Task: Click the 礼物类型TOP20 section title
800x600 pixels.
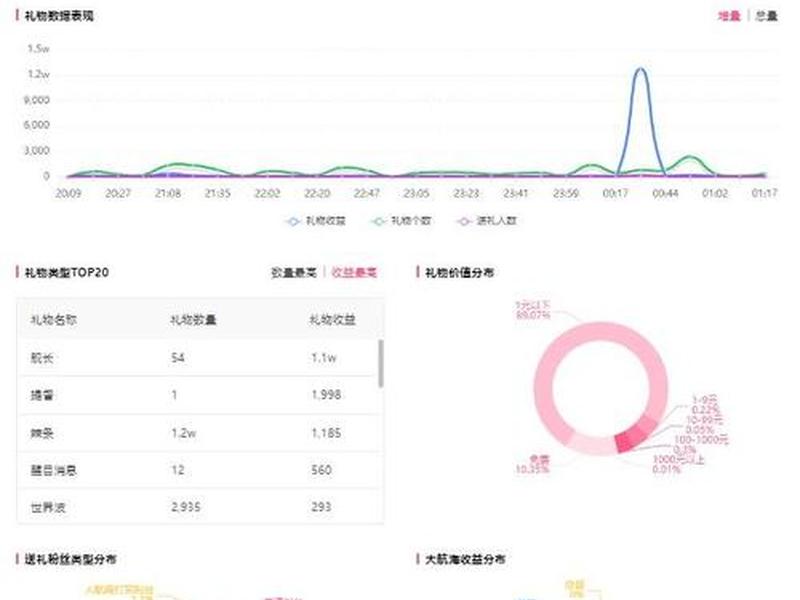Action: coord(67,272)
